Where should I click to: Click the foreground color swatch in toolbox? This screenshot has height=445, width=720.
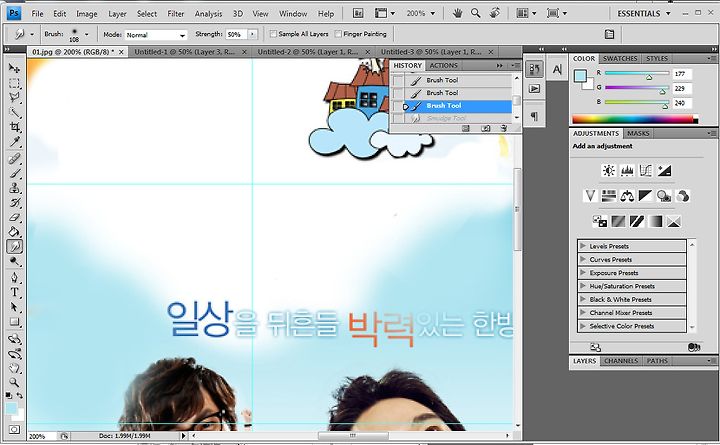pyautogui.click(x=11, y=408)
